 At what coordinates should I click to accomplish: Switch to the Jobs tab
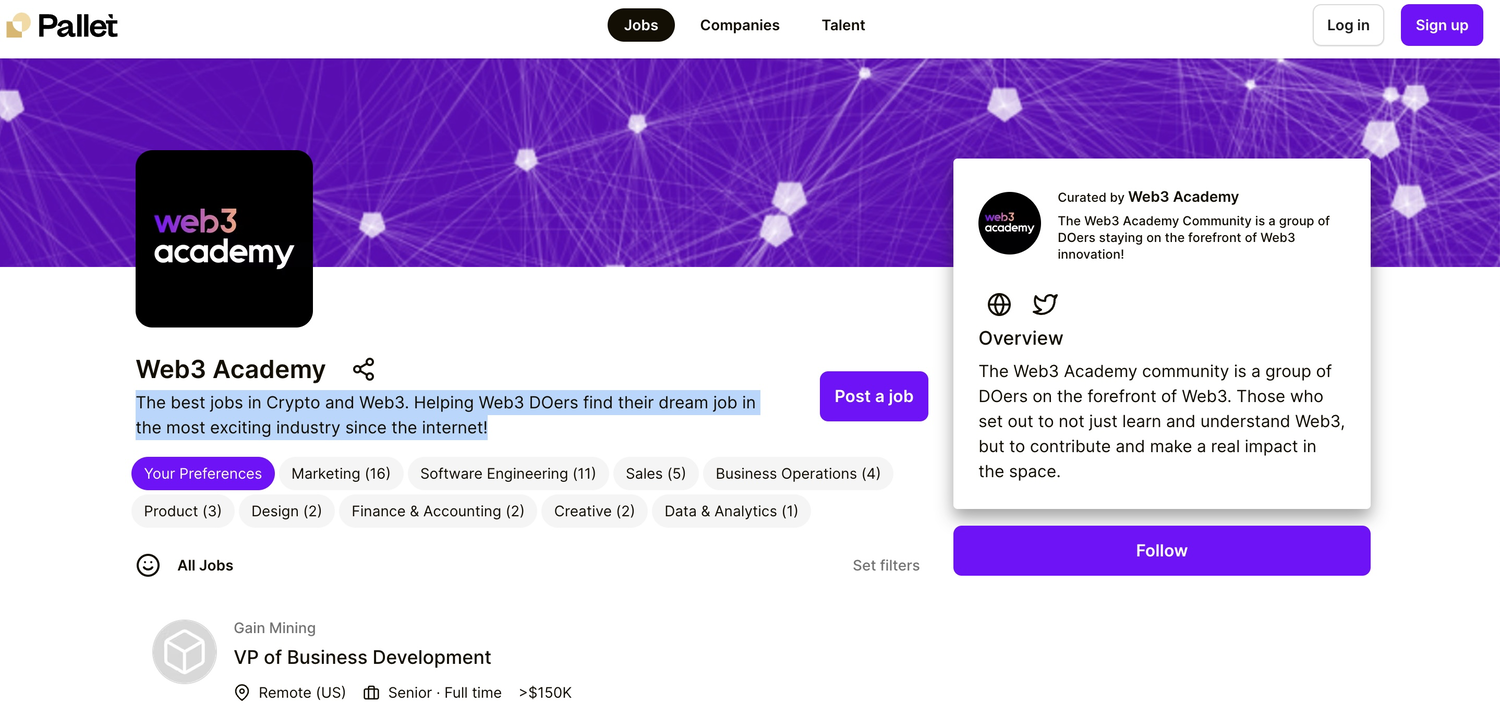point(641,25)
